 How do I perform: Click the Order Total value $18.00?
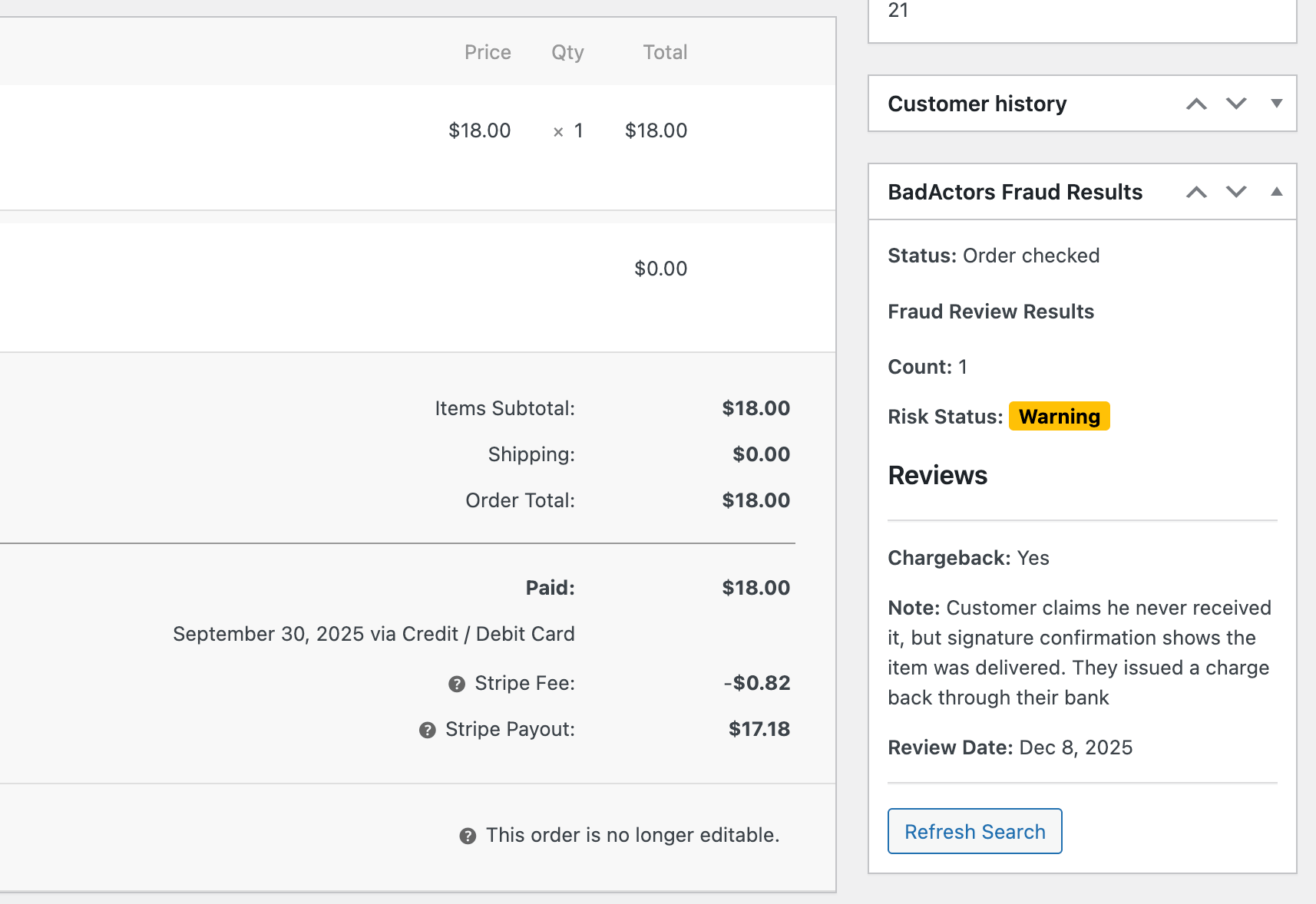[756, 500]
